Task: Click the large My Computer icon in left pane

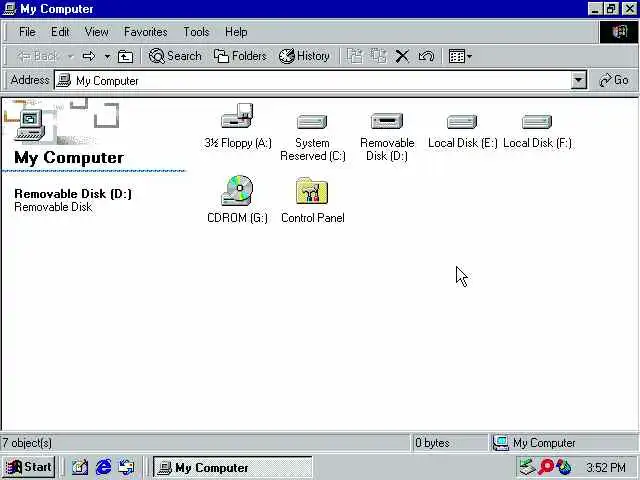Action: (29, 124)
